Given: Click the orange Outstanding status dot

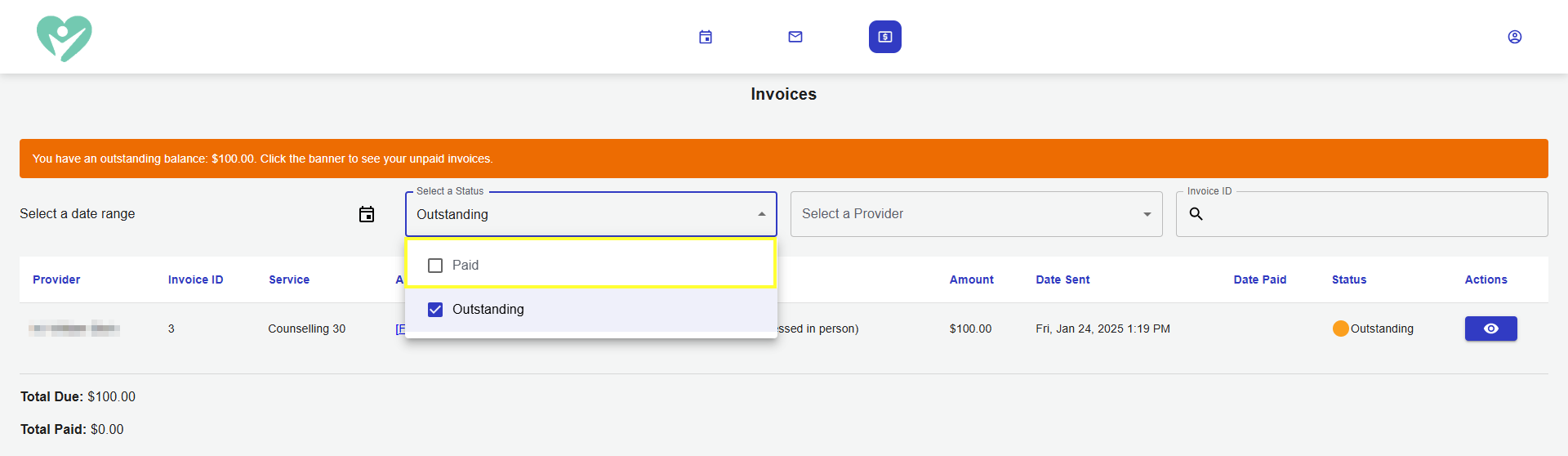Looking at the screenshot, I should tap(1340, 329).
